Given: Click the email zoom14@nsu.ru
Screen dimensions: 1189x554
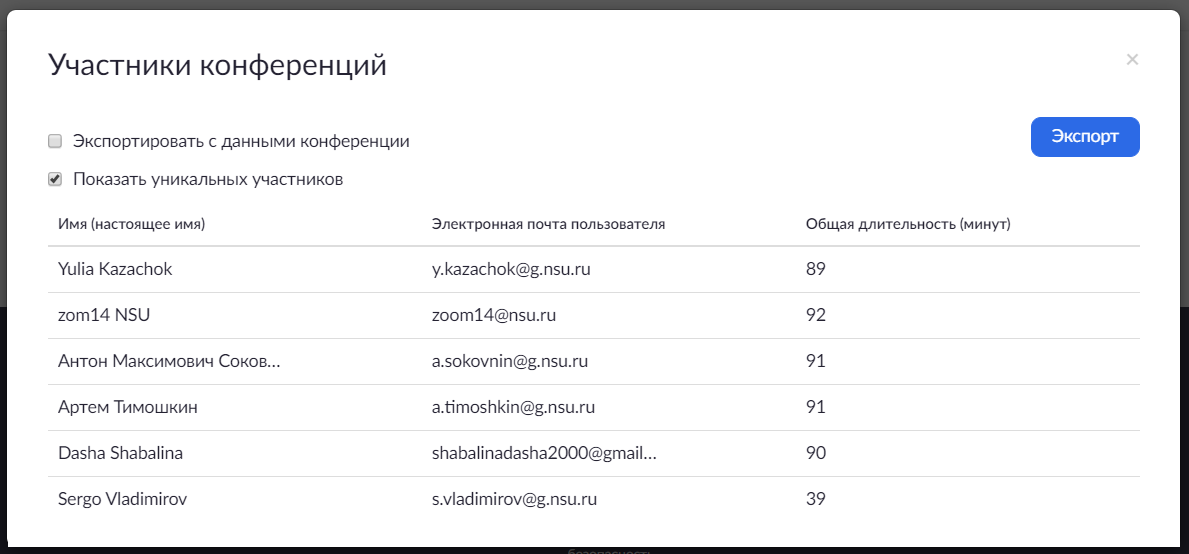Looking at the screenshot, I should click(x=494, y=315).
